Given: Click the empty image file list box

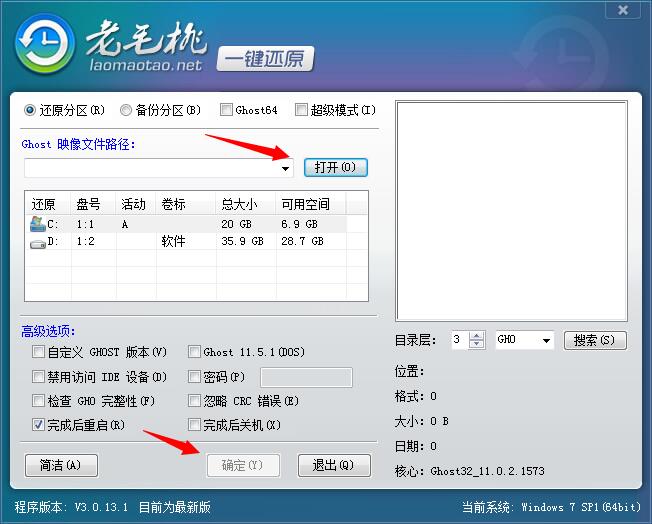Looking at the screenshot, I should coord(511,210).
